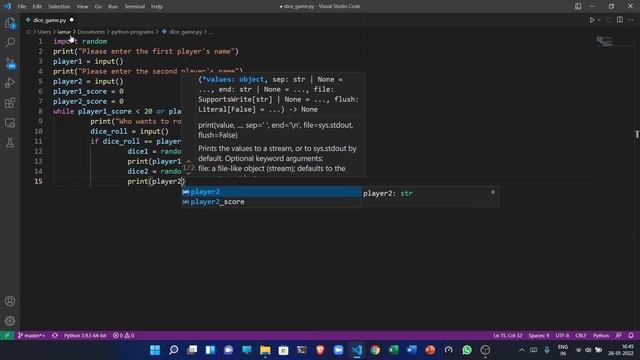The image size is (640, 360).
Task: Expand the run options dropdown arrow
Action: click(x=599, y=20)
